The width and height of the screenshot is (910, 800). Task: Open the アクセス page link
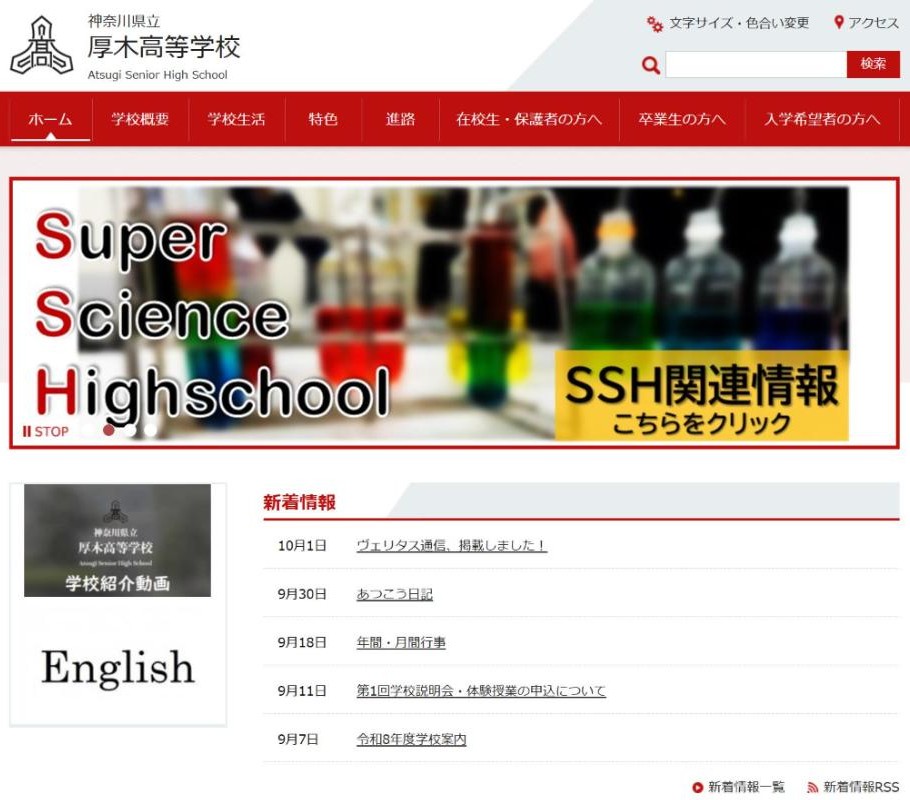coord(873,23)
